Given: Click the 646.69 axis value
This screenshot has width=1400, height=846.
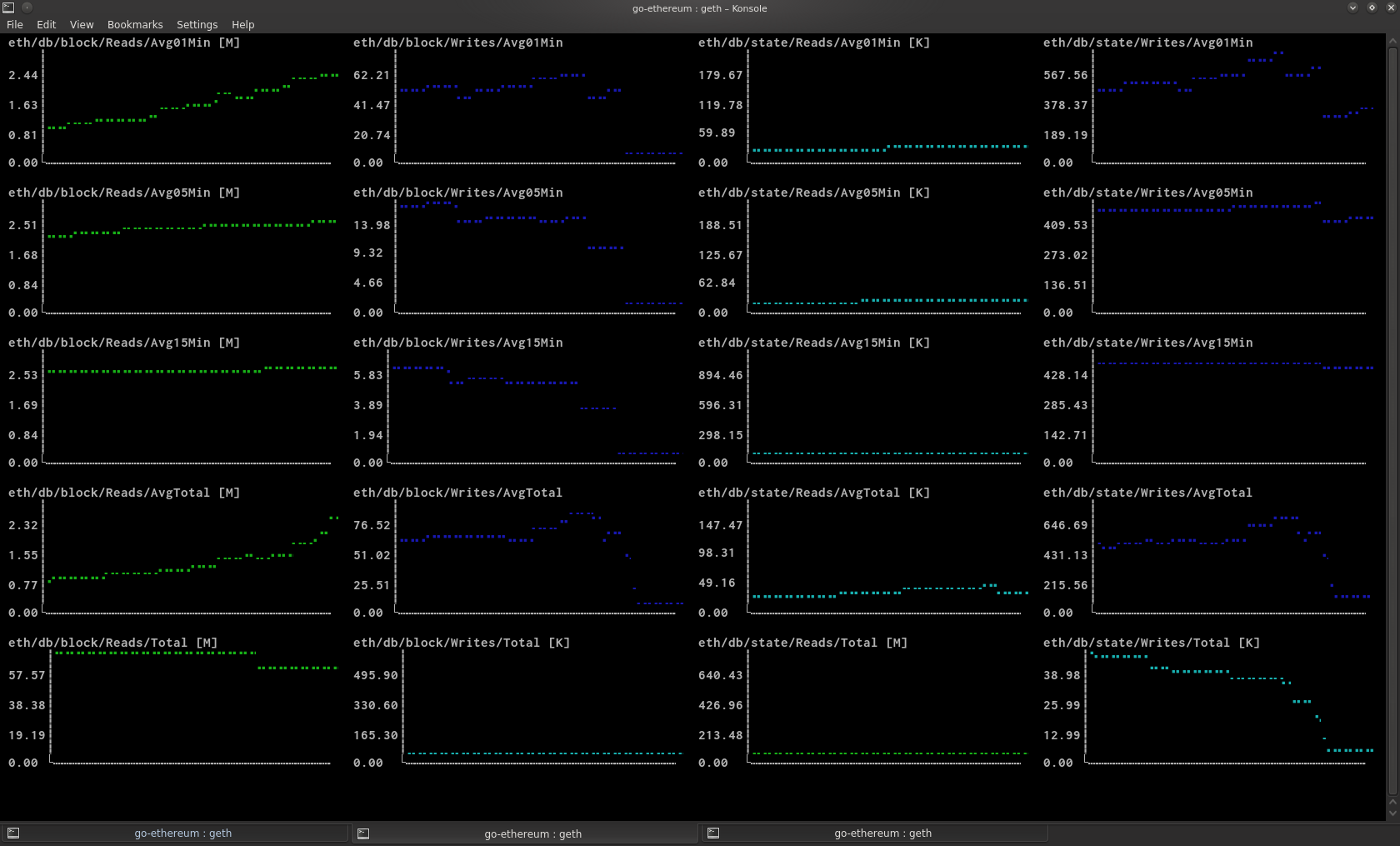Looking at the screenshot, I should [x=1066, y=525].
